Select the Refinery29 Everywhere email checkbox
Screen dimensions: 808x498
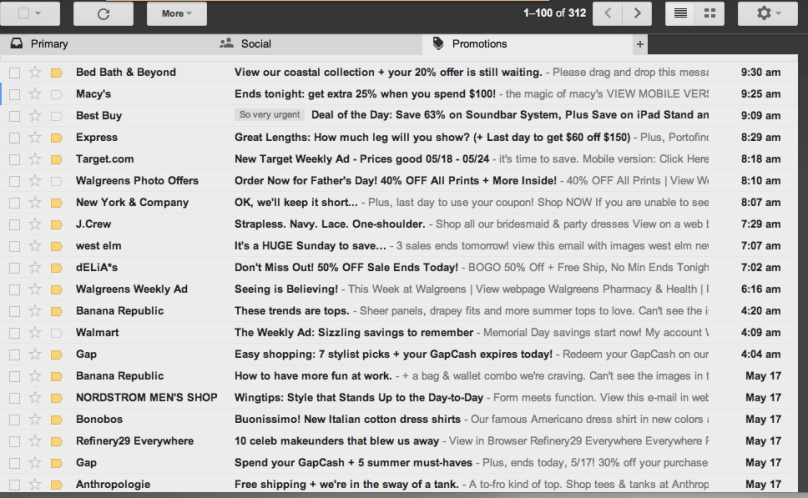(x=14, y=441)
